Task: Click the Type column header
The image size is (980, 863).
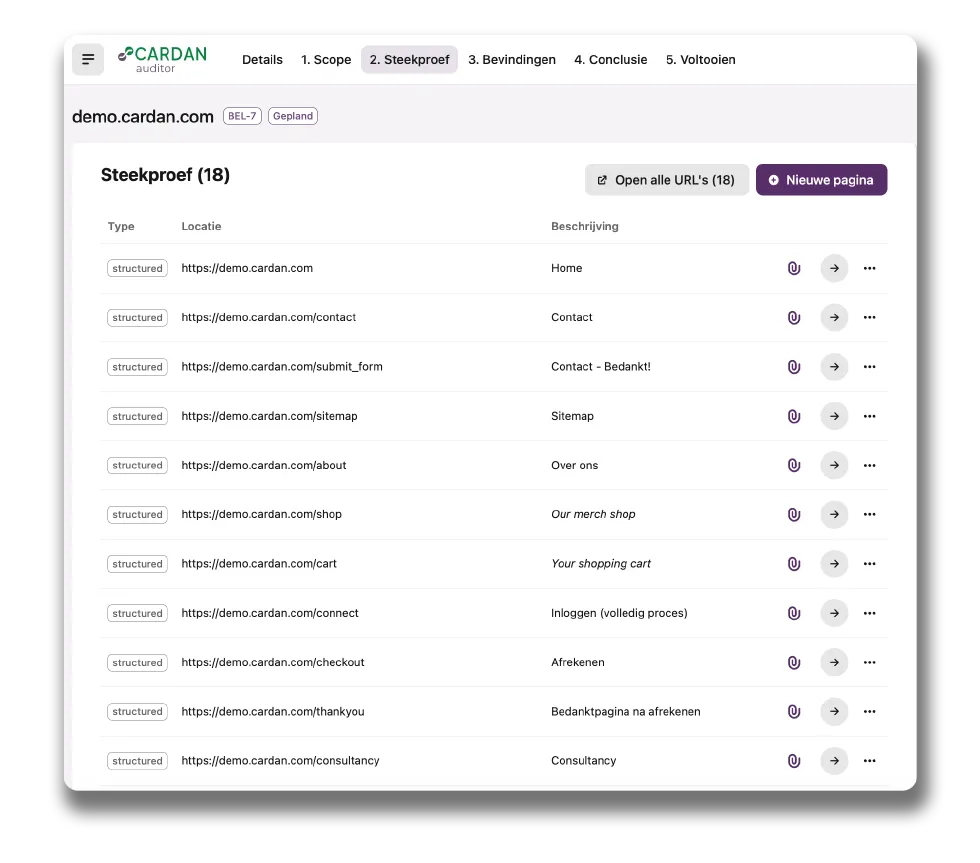Action: (121, 226)
